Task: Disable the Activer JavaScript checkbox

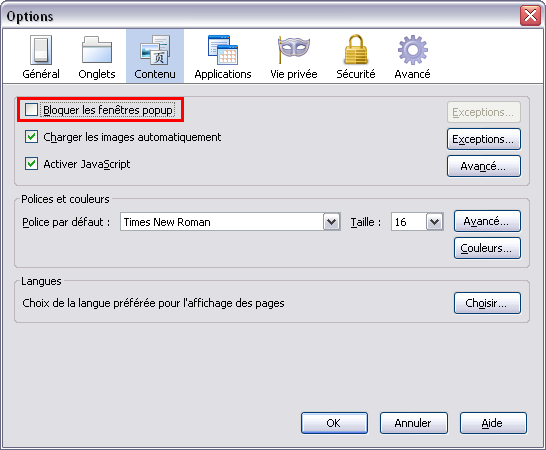Action: [31, 163]
